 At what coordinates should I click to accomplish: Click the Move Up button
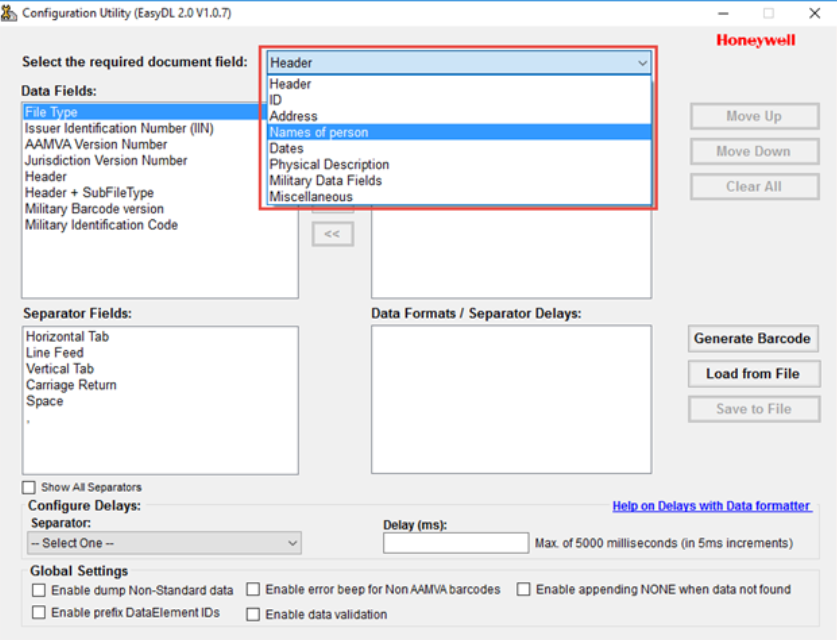point(754,116)
